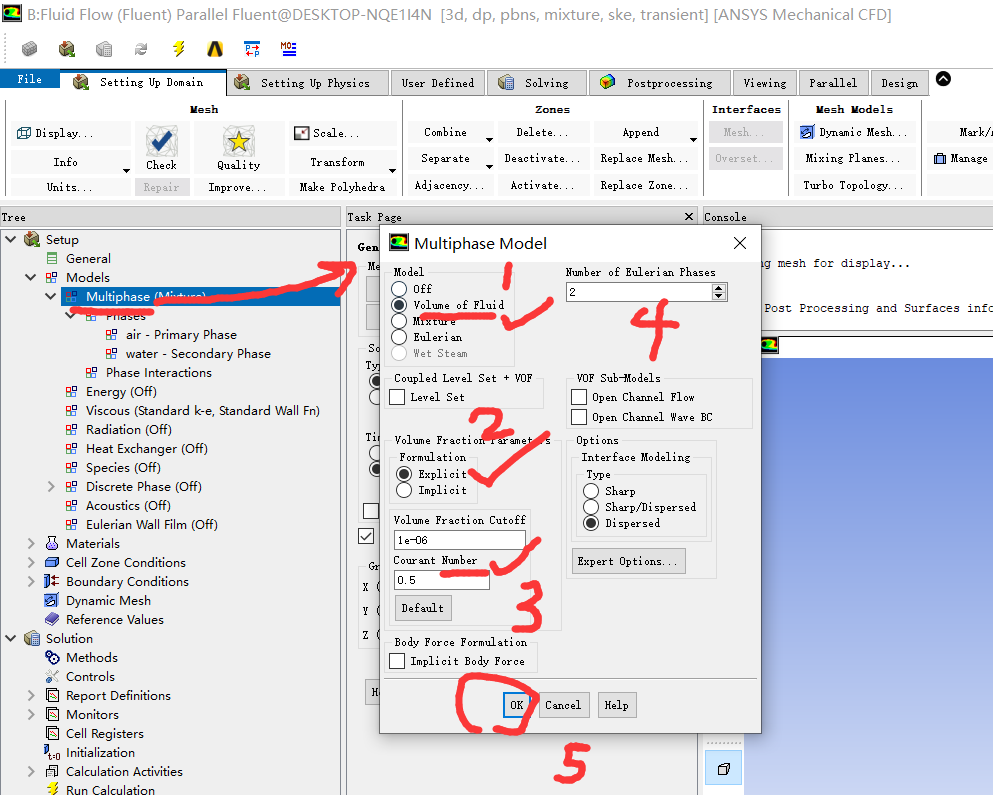
Task: Click the ANSYS logo icon in the quick toolbar
Action: click(x=215, y=49)
